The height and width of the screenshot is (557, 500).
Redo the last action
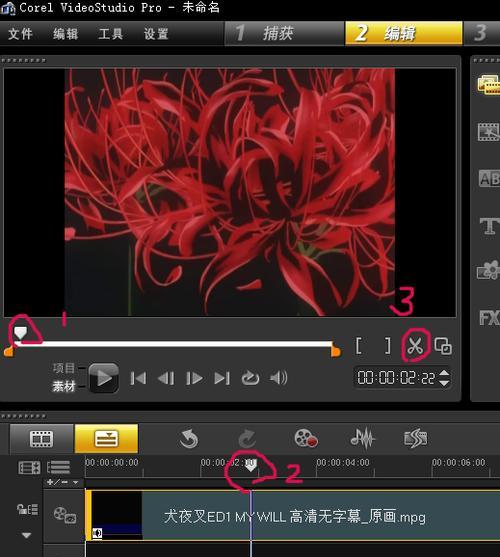pos(247,438)
